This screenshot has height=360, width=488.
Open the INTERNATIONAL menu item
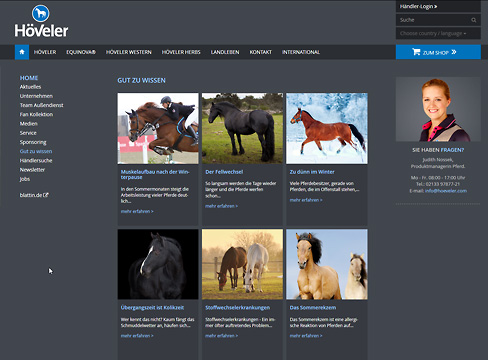pyautogui.click(x=301, y=52)
